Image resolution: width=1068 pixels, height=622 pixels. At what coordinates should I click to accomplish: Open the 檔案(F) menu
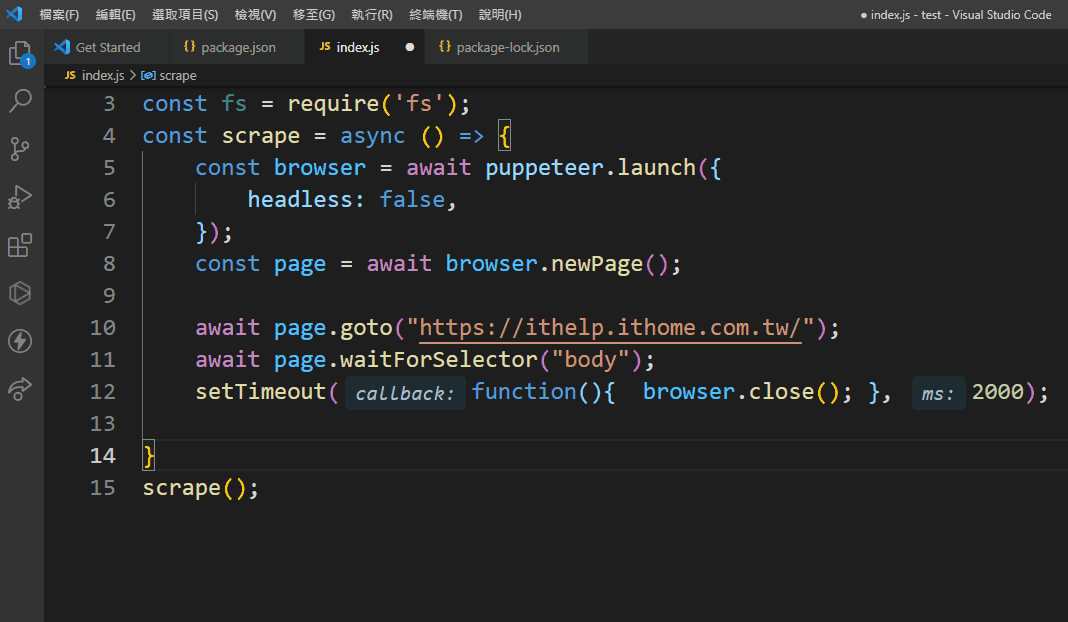pos(59,15)
